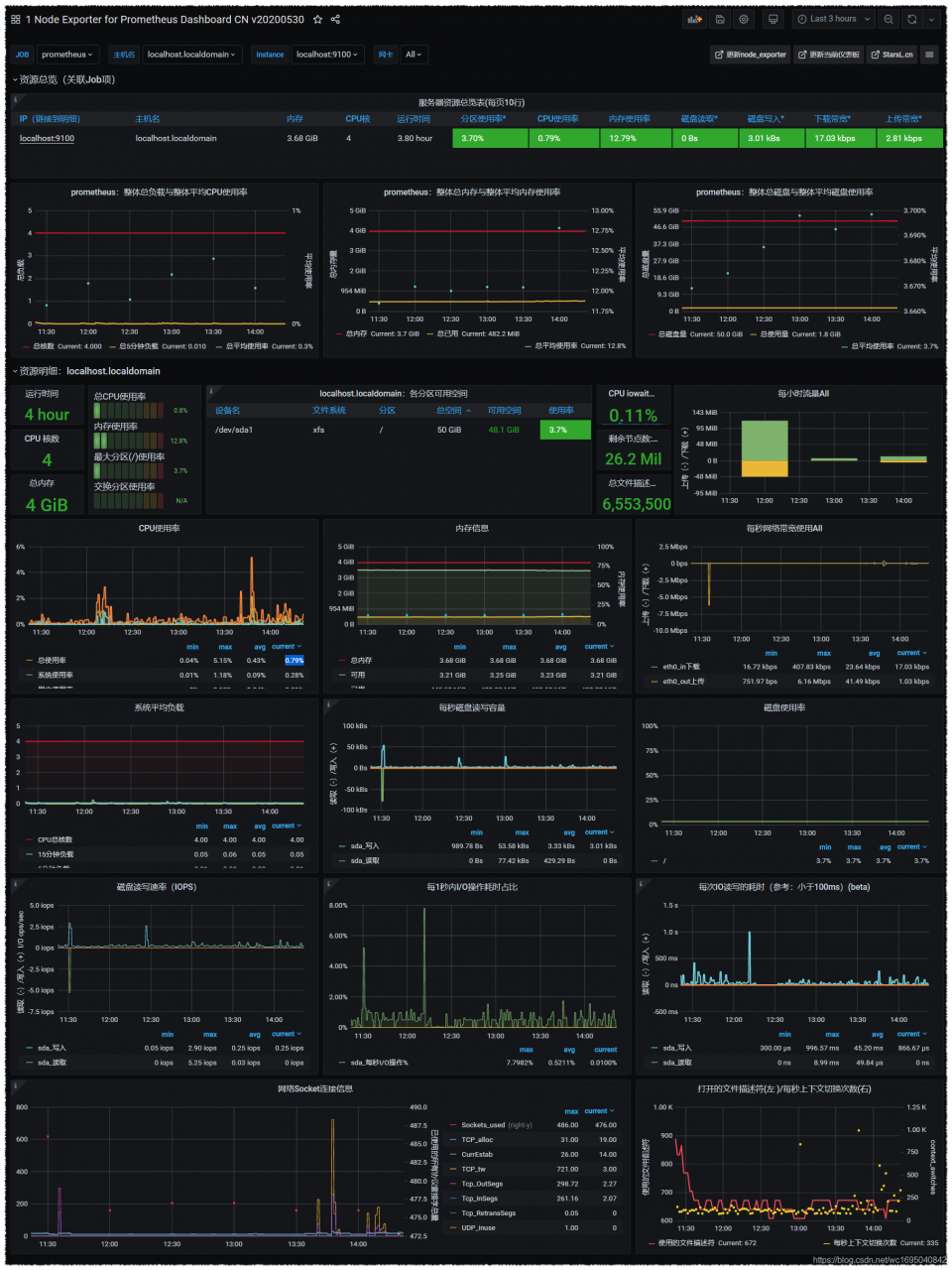Open dashboard settings gear
The height and width of the screenshot is (1270, 952).
point(744,19)
